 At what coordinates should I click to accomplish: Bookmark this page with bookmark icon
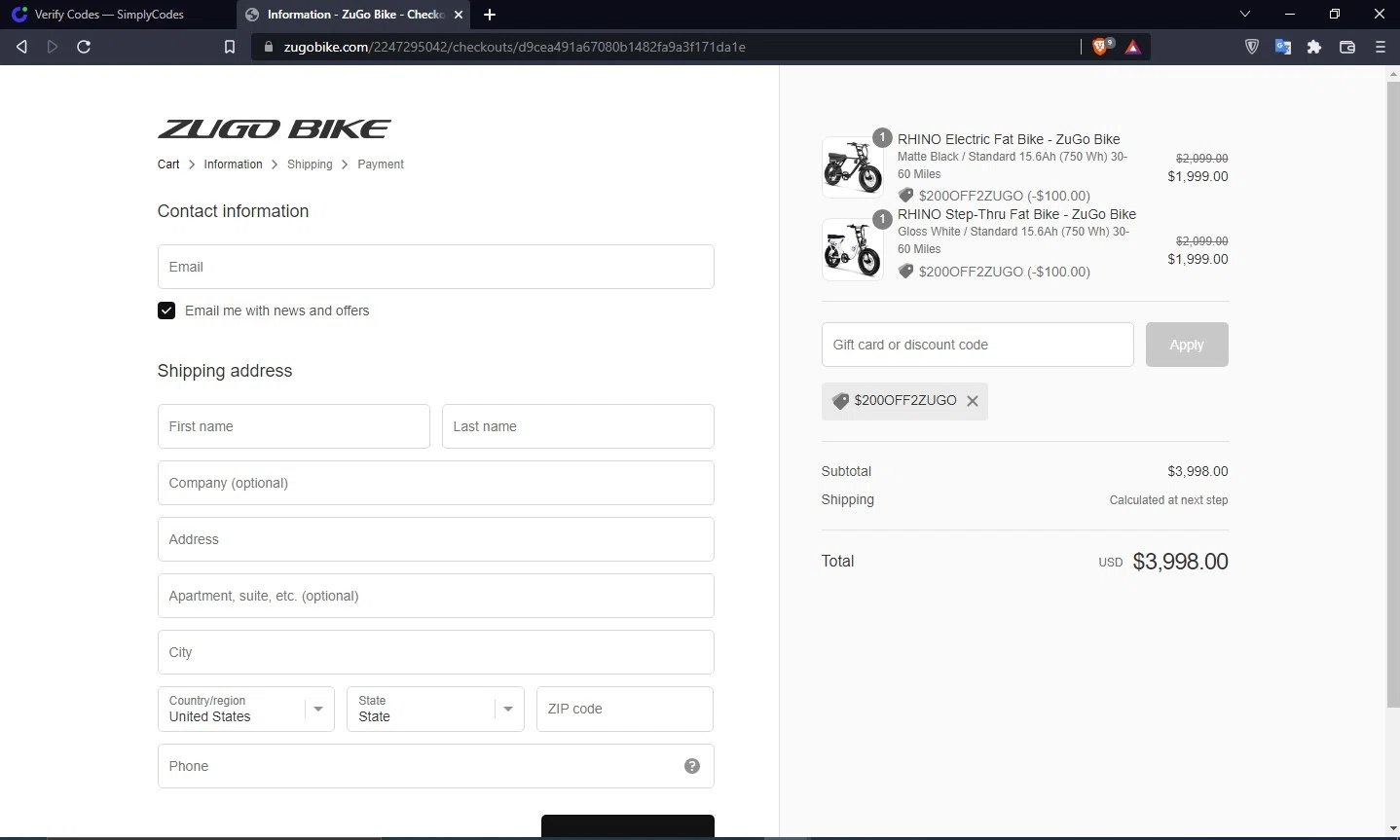[x=230, y=47]
